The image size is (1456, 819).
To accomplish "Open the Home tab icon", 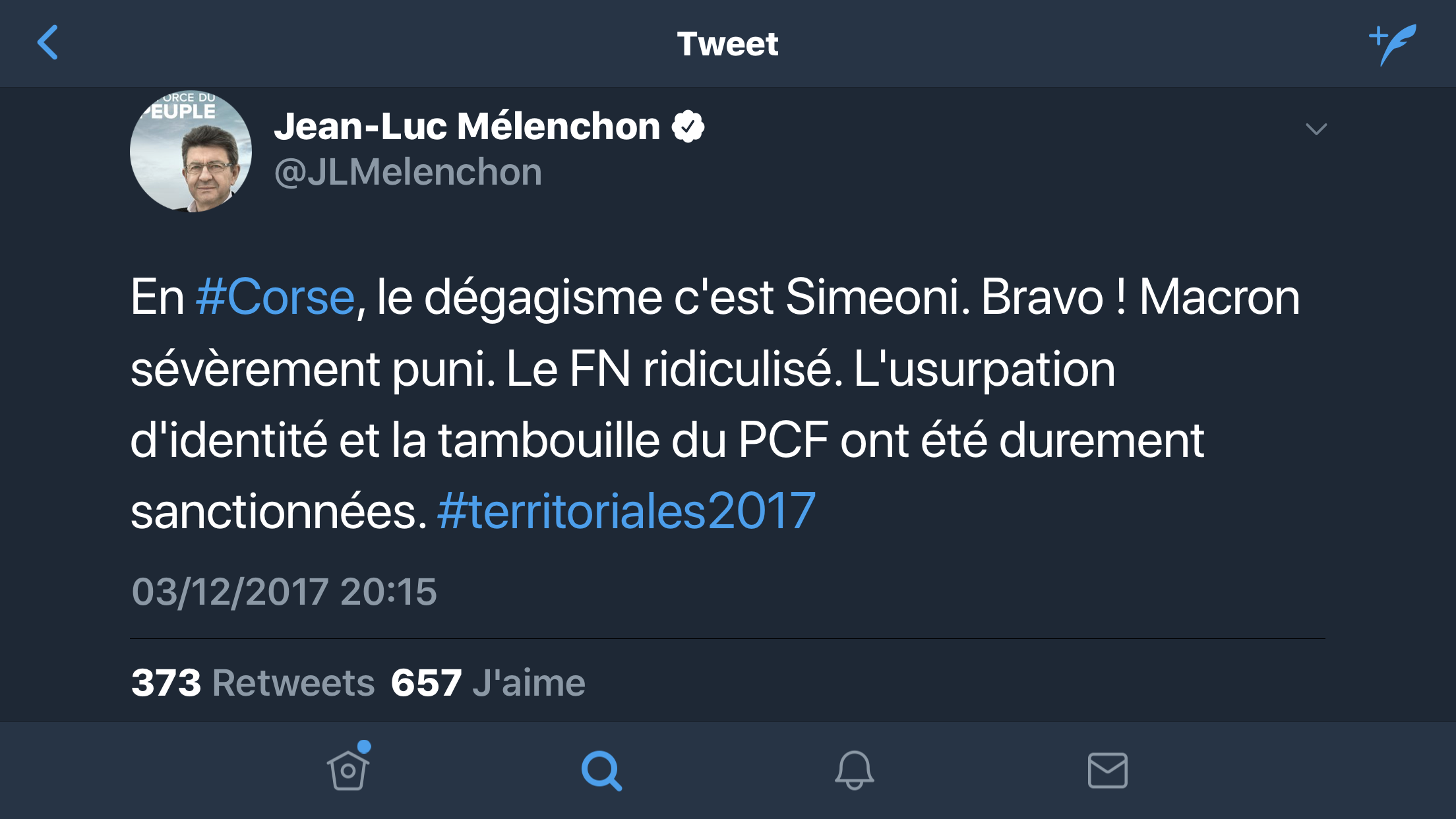I will click(348, 770).
